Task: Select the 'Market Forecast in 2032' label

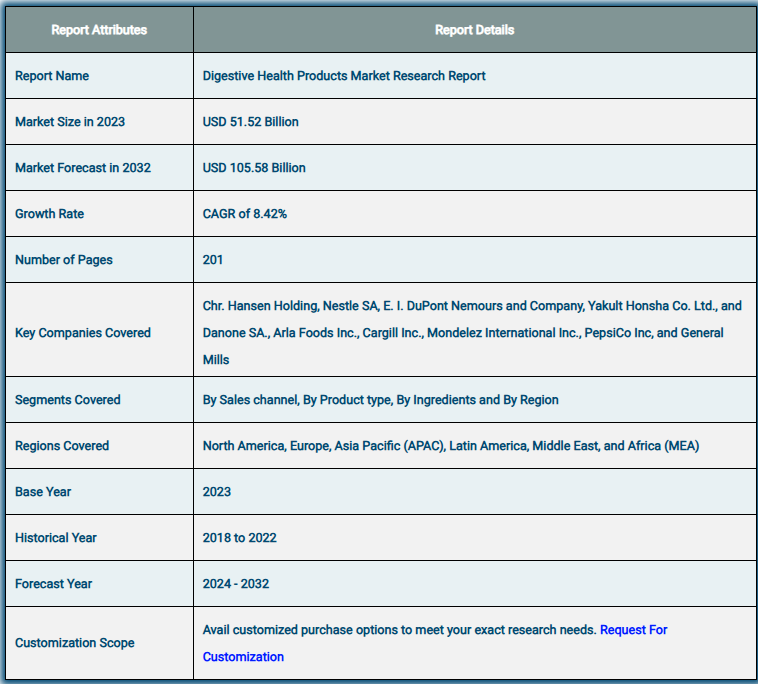Action: pos(83,168)
